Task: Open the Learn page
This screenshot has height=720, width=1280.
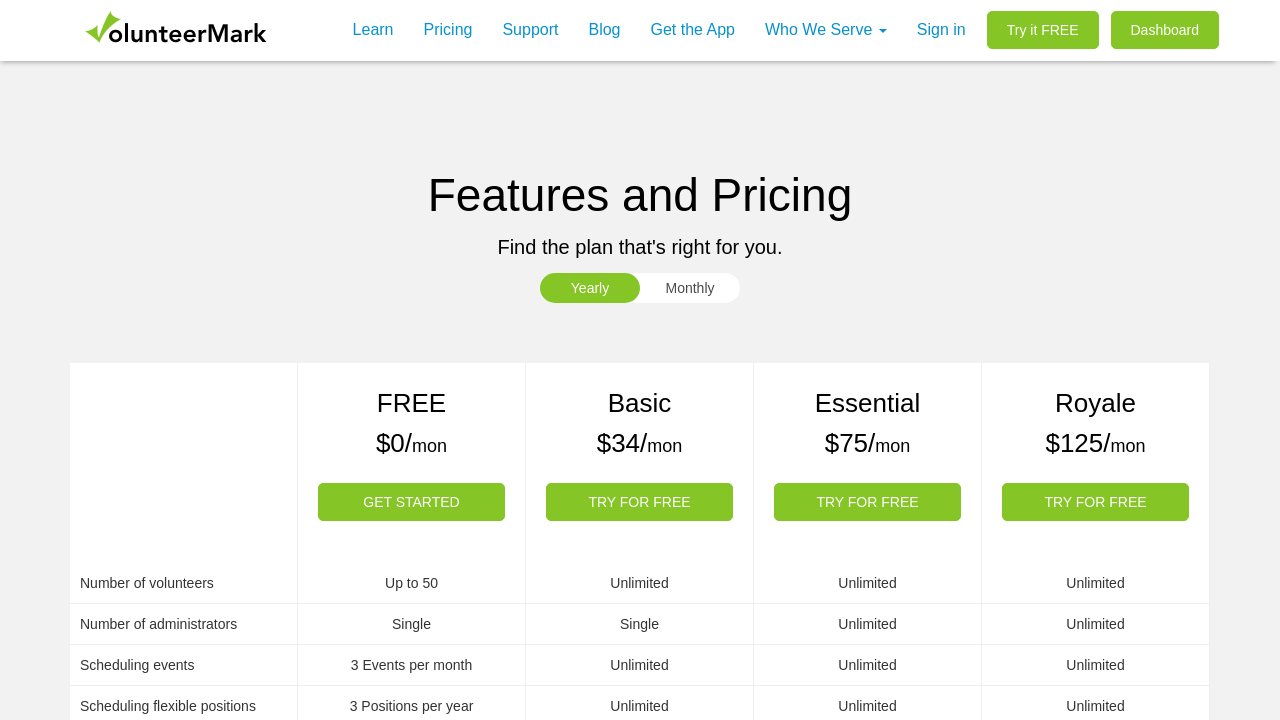Action: 373,30
